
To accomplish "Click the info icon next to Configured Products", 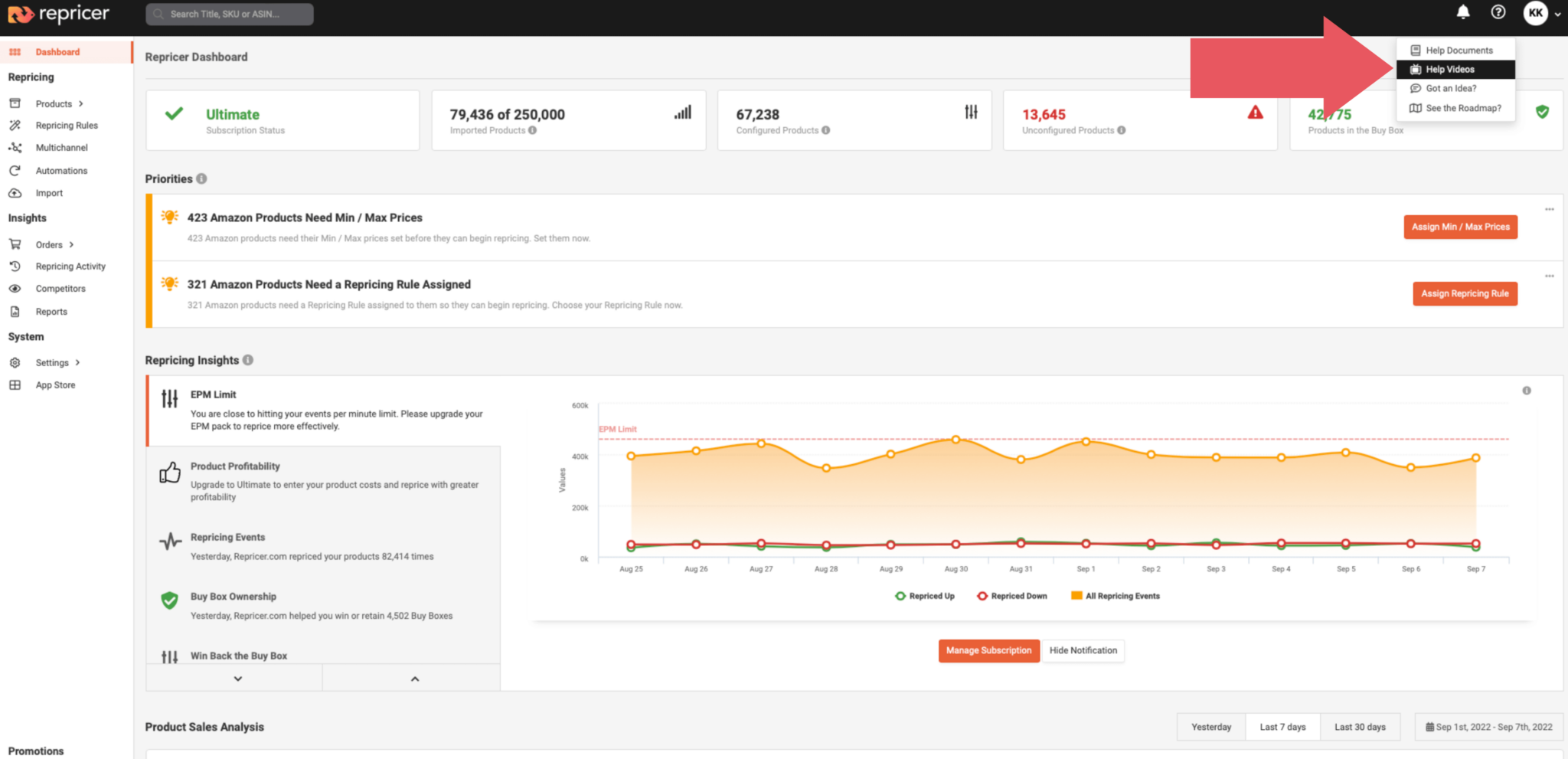I will point(825,130).
